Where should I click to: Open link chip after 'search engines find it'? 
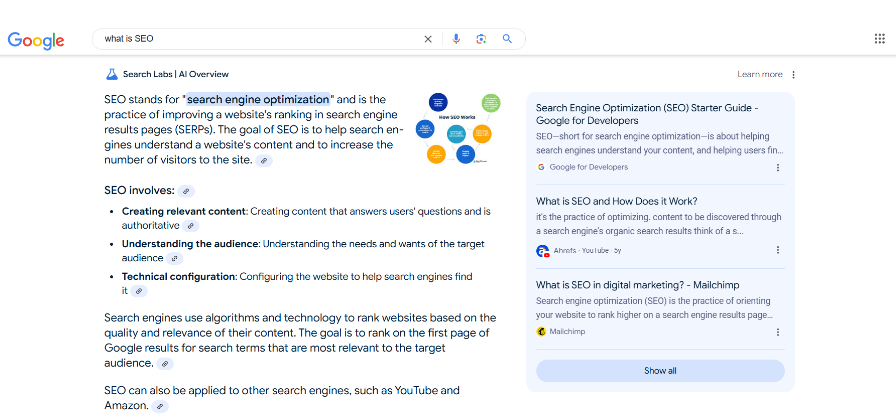click(139, 291)
